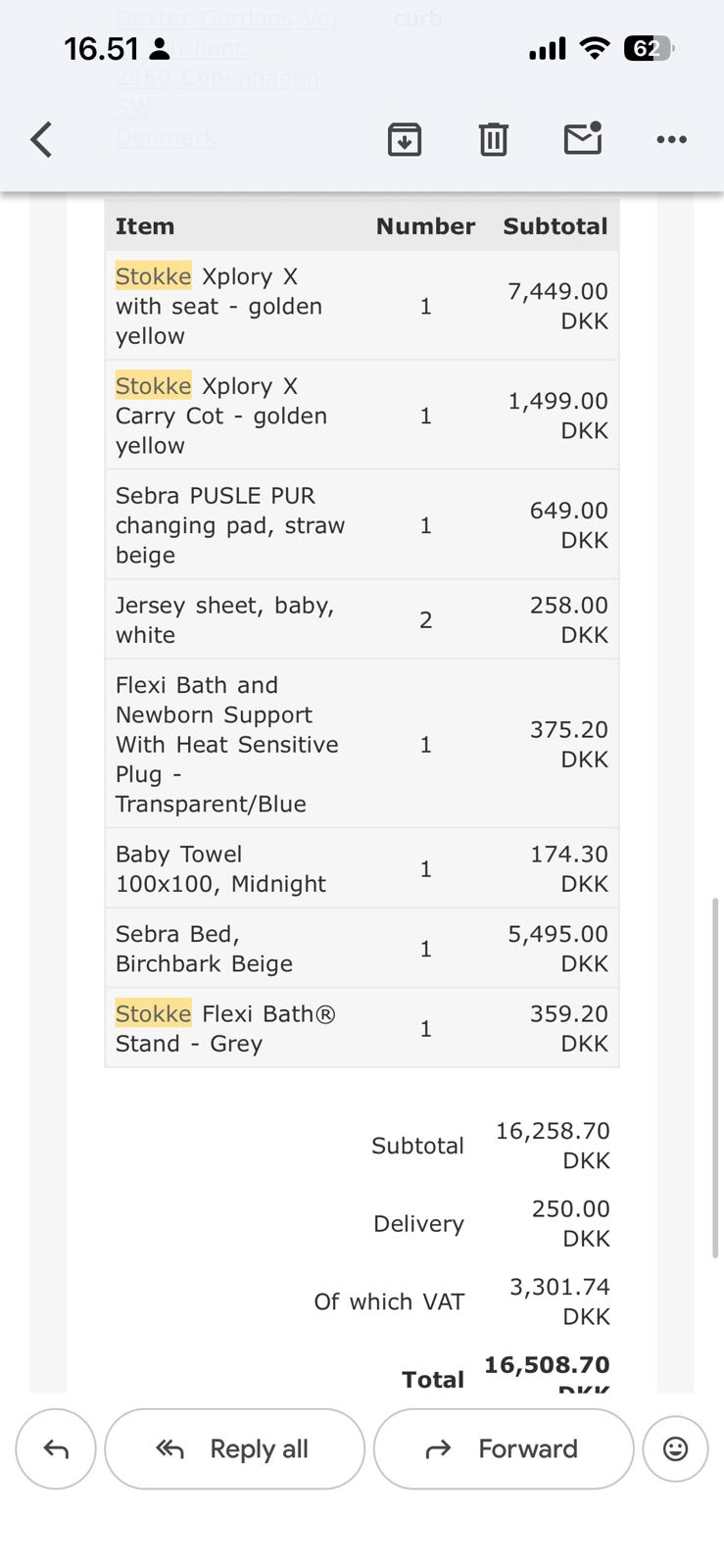
Task: Mark email as unread
Action: coord(583,139)
